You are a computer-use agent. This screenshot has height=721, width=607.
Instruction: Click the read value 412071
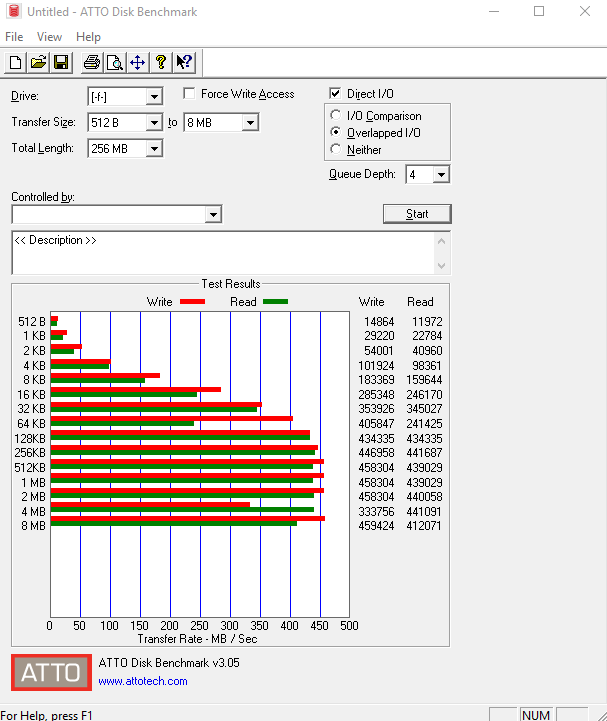coord(424,526)
